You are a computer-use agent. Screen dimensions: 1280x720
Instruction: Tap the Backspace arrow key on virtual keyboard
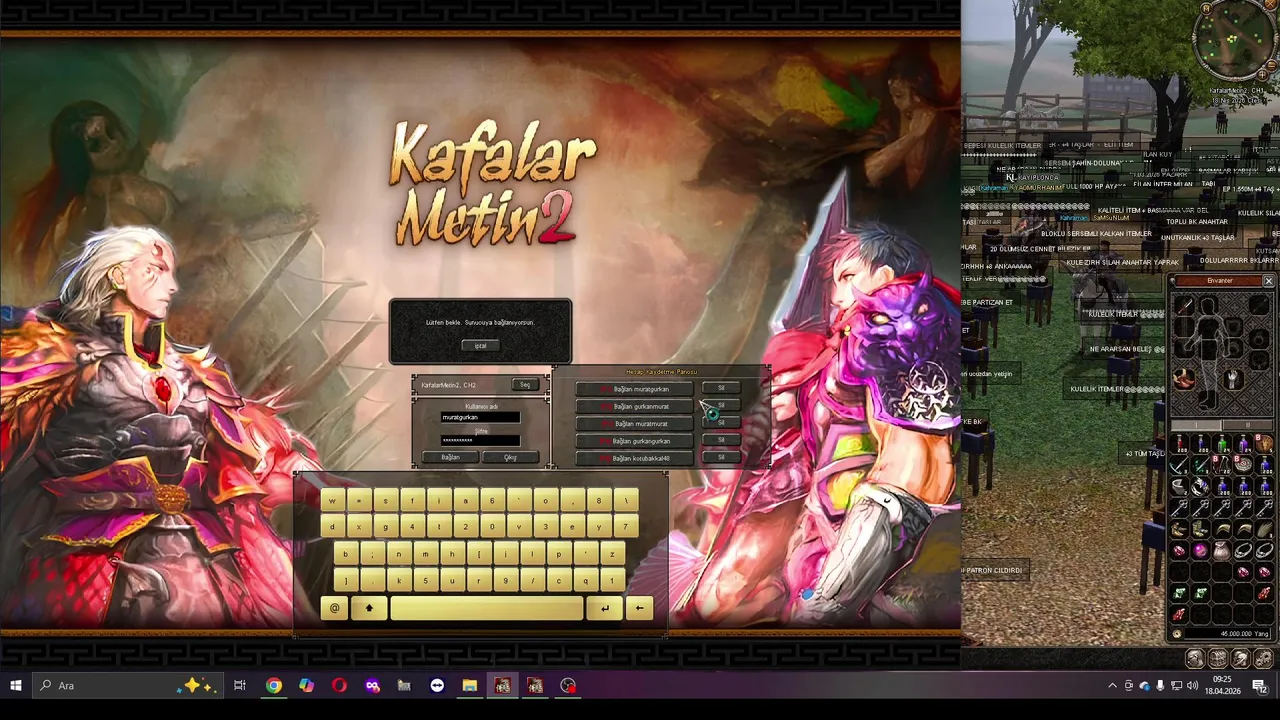pyautogui.click(x=639, y=608)
